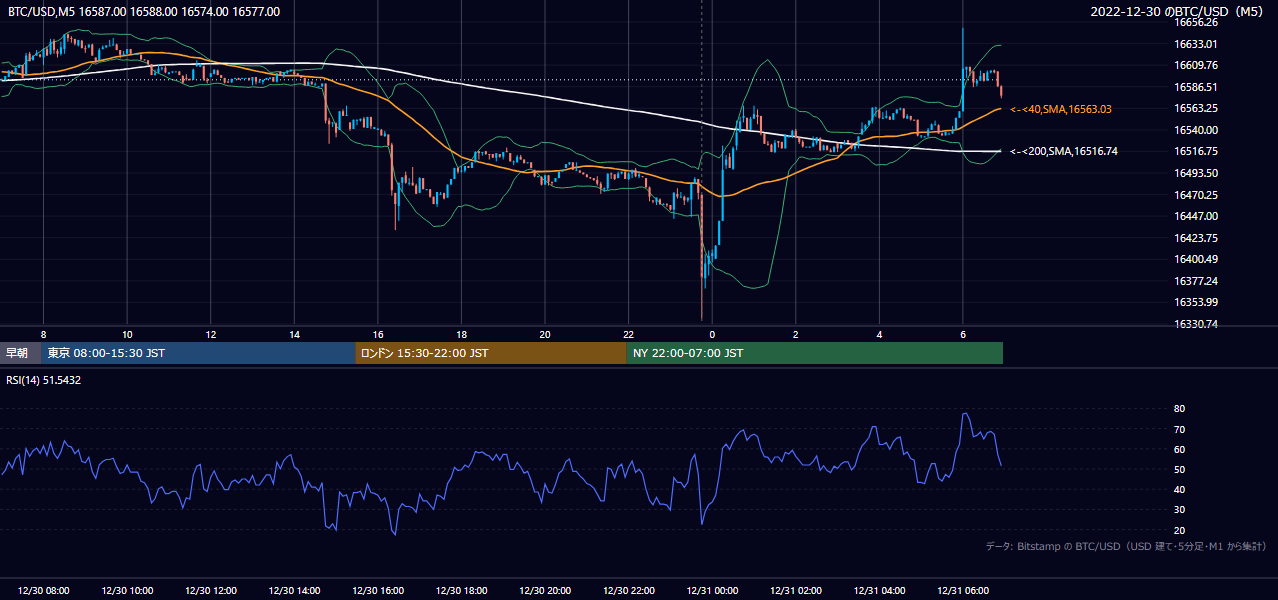Viewport: 1278px width, 600px height.
Task: Click the '12/30 16:00' time label
Action: tap(378, 591)
